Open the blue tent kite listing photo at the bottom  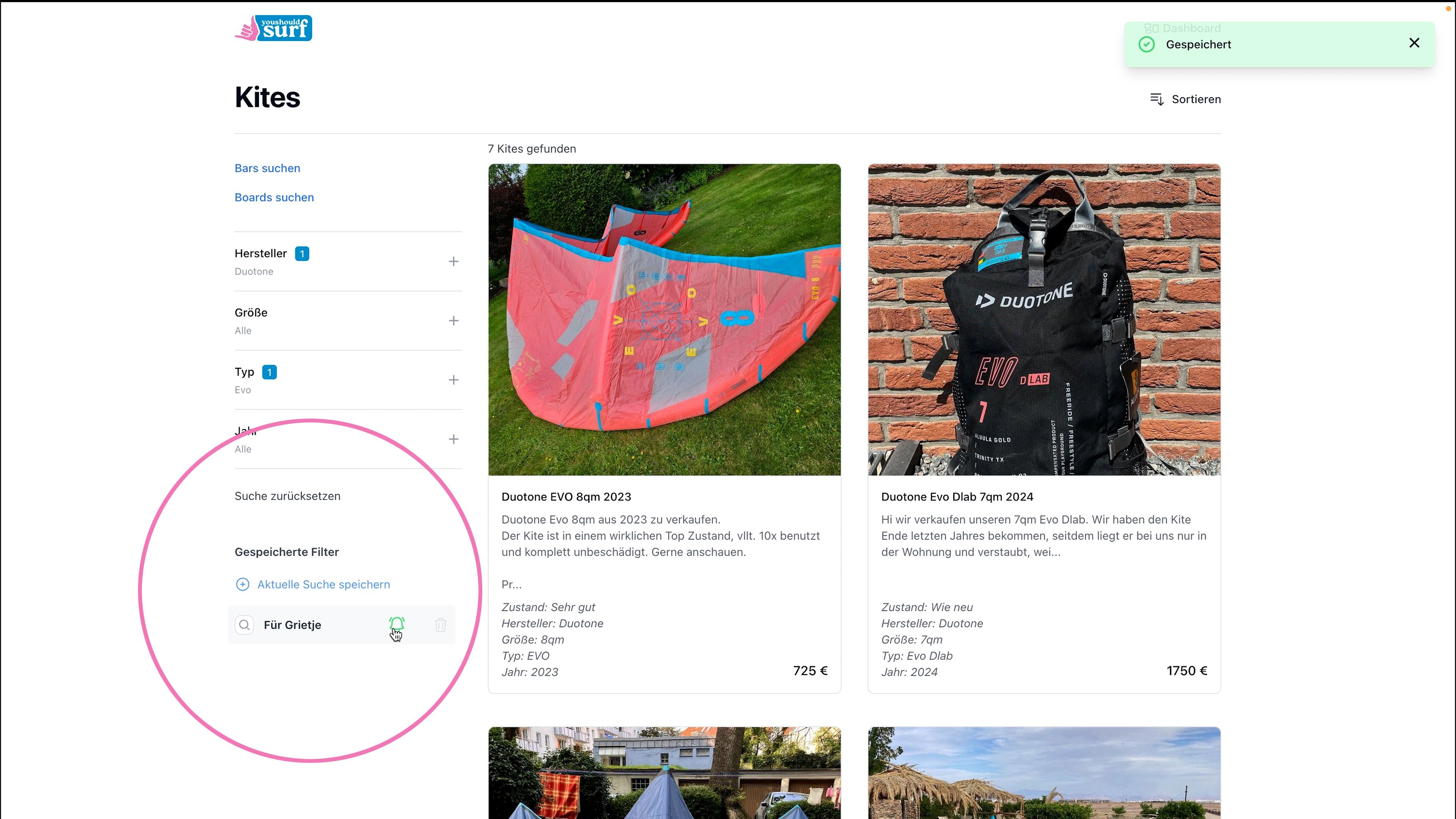664,773
